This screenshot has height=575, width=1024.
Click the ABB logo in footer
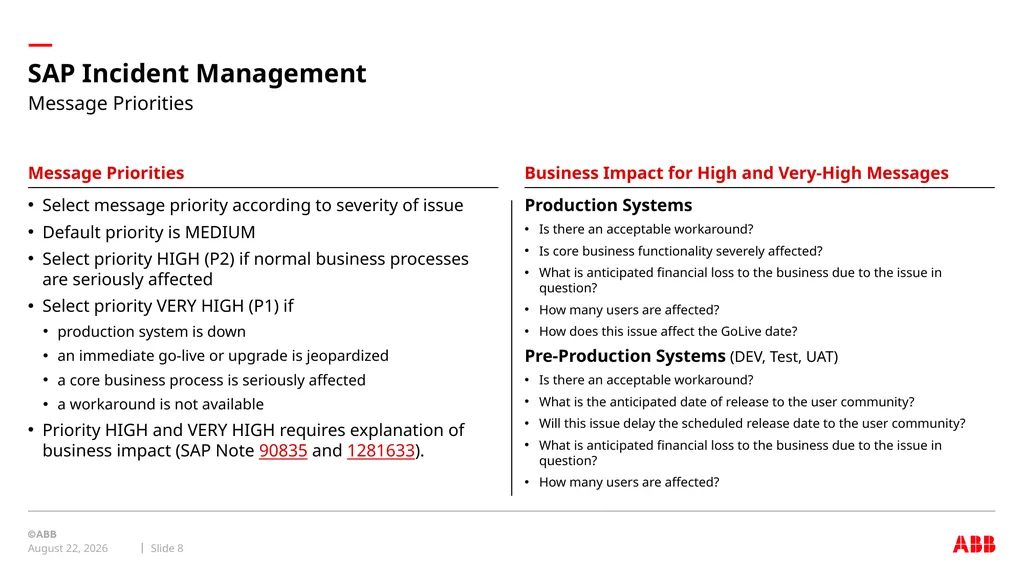(x=974, y=544)
